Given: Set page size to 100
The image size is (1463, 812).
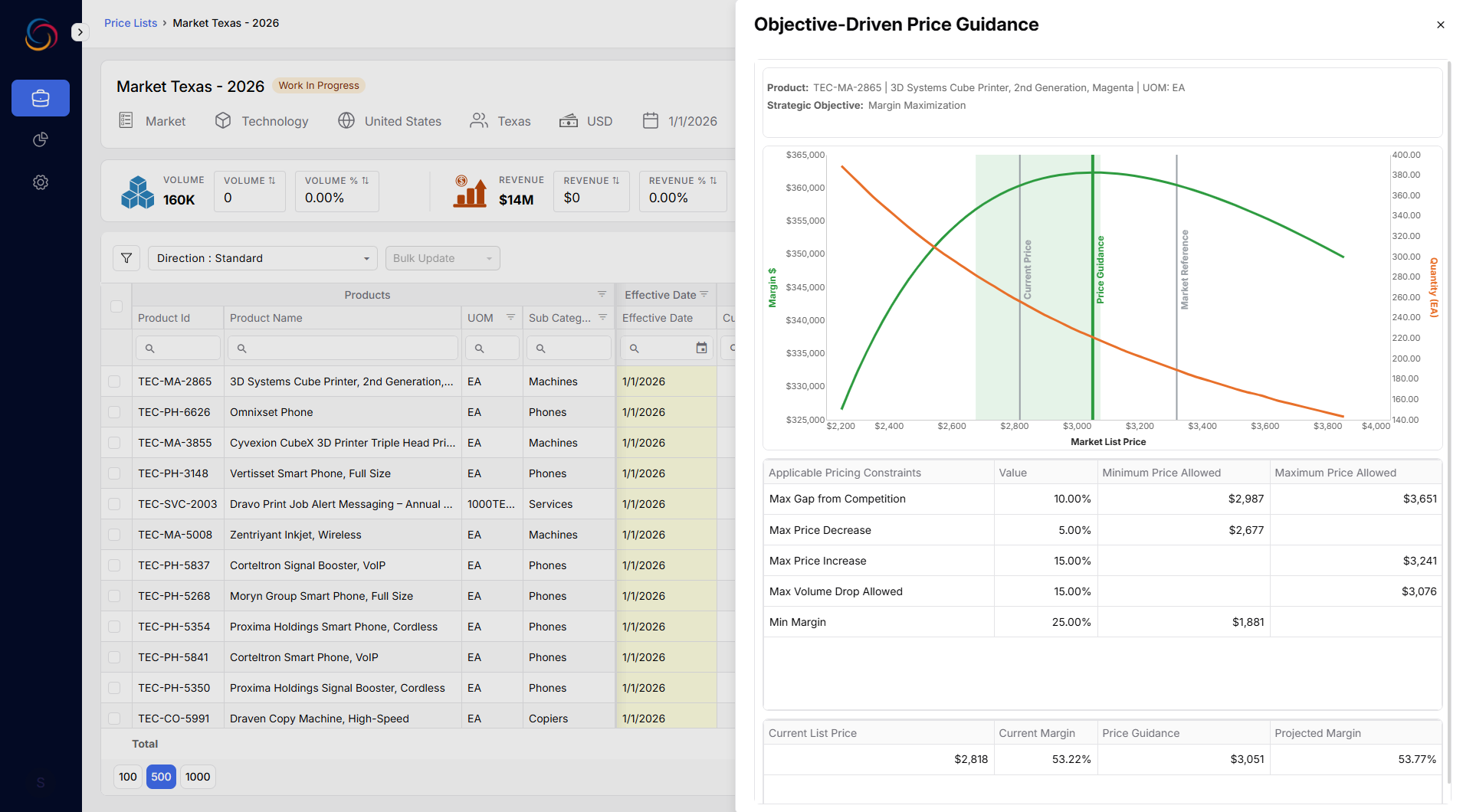Looking at the screenshot, I should 128,777.
